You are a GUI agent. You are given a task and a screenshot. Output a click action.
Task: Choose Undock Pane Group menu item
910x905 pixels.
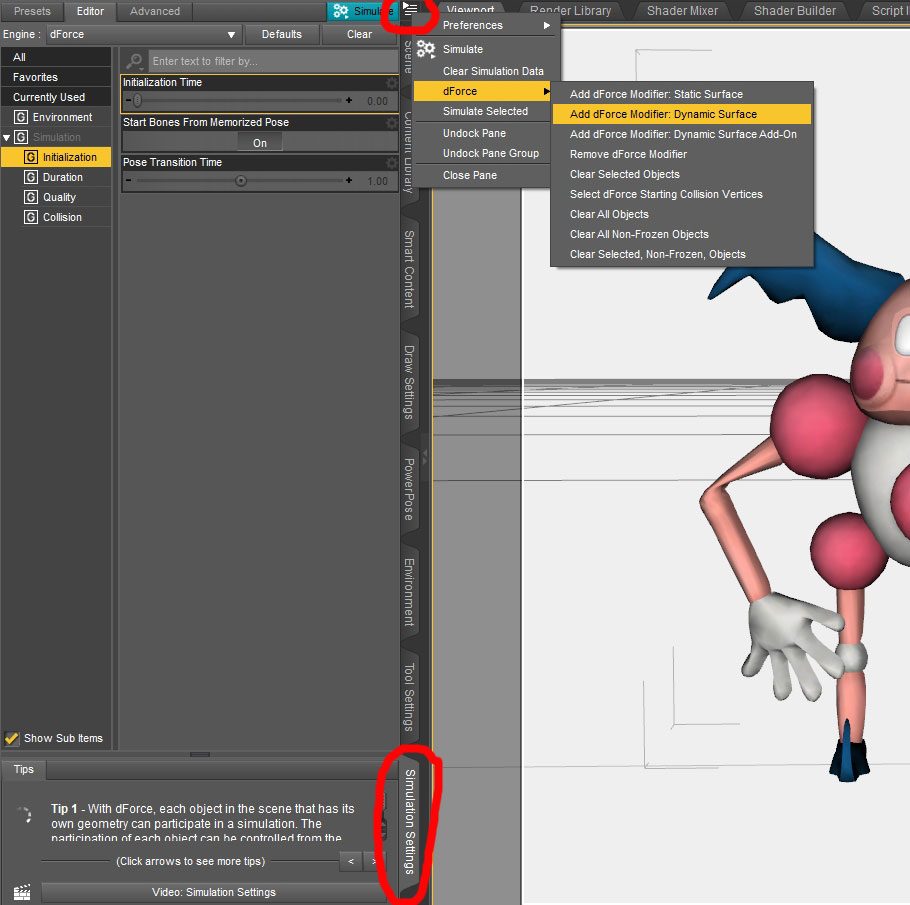[x=482, y=153]
